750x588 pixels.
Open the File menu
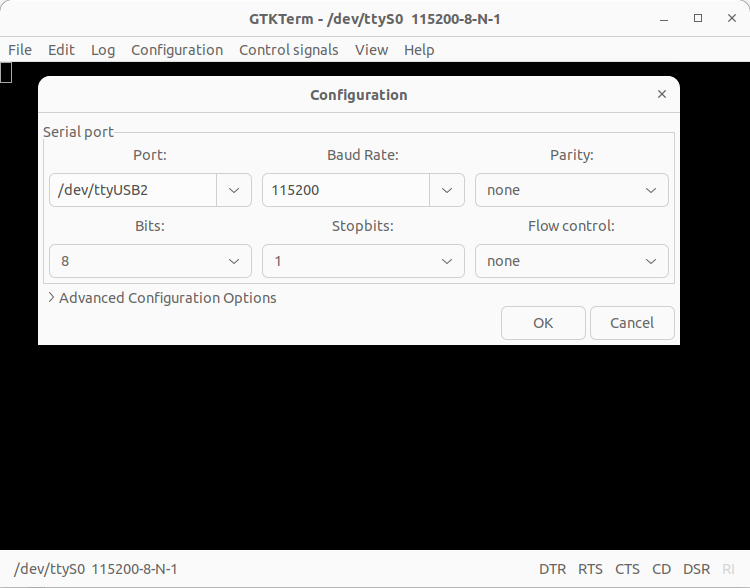pyautogui.click(x=20, y=50)
